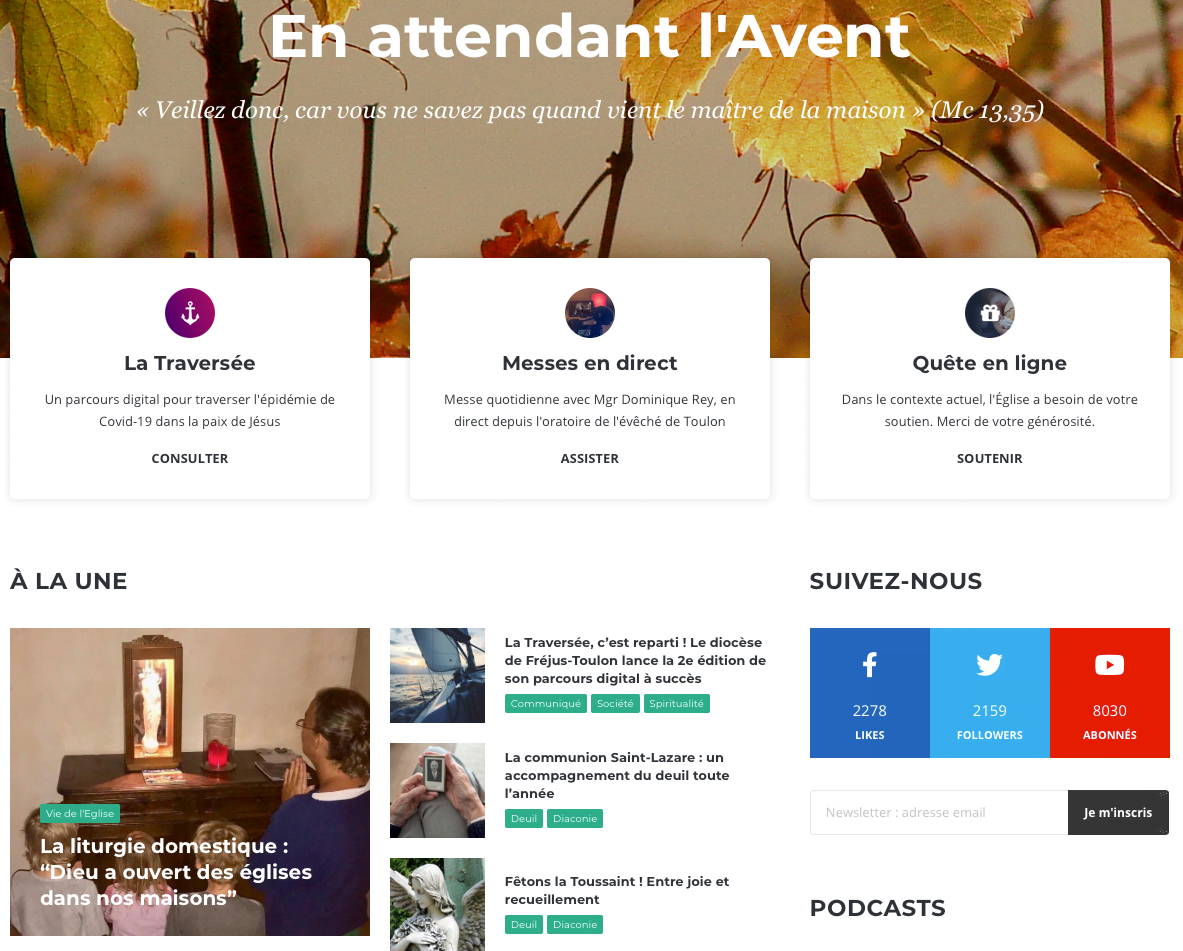Viewport: 1183px width, 951px height.
Task: Select the Communiqué tag
Action: [545, 703]
